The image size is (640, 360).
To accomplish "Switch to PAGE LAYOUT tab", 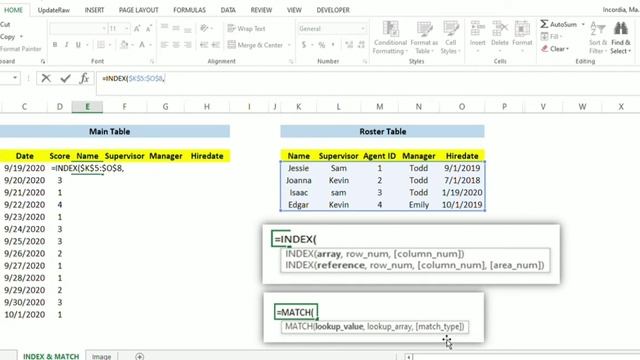I will pos(138,10).
